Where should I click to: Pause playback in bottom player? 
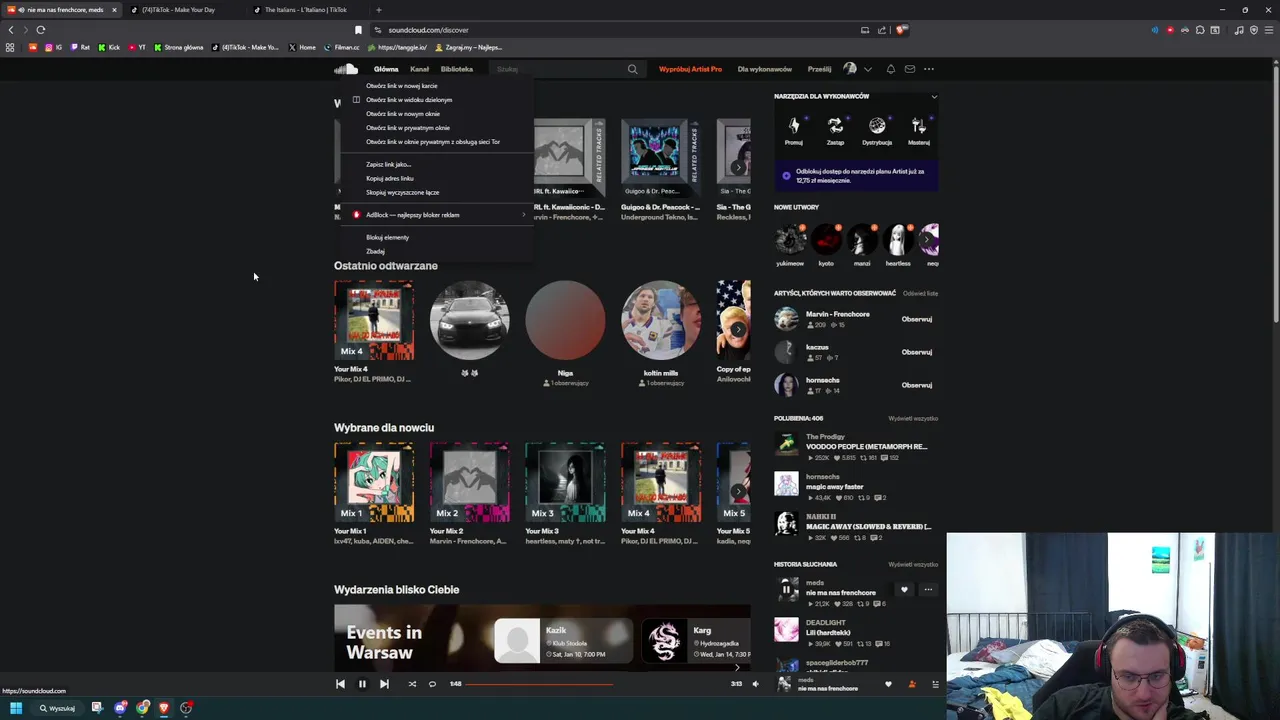[362, 684]
